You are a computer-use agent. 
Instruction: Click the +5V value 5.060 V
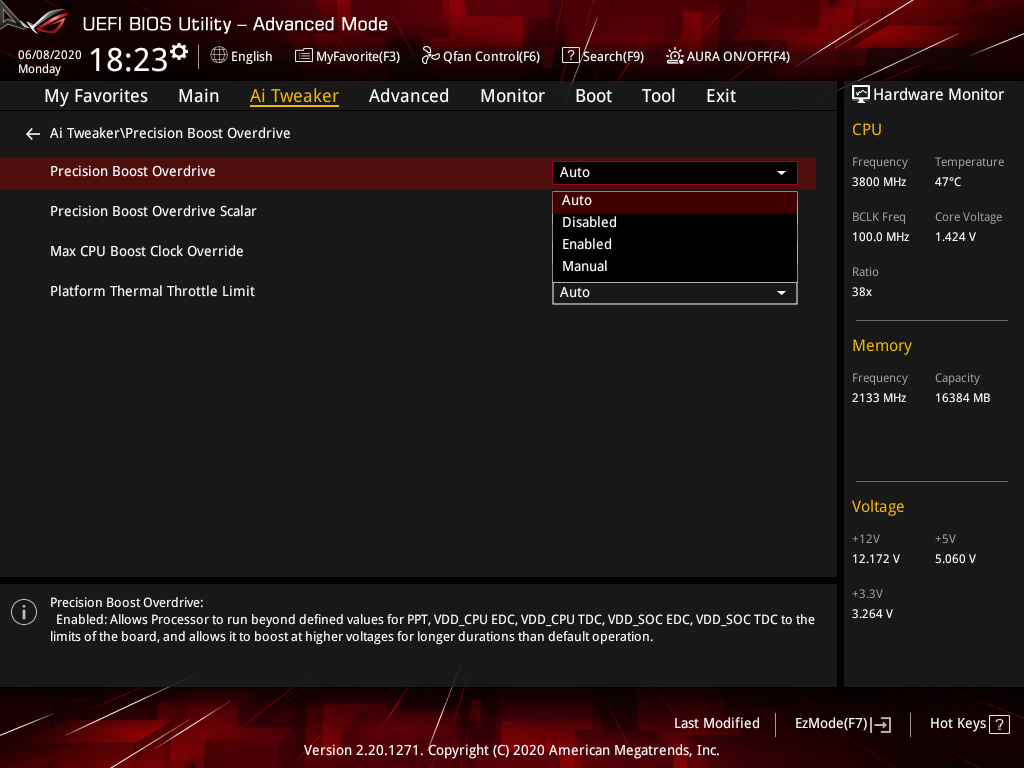pos(955,559)
